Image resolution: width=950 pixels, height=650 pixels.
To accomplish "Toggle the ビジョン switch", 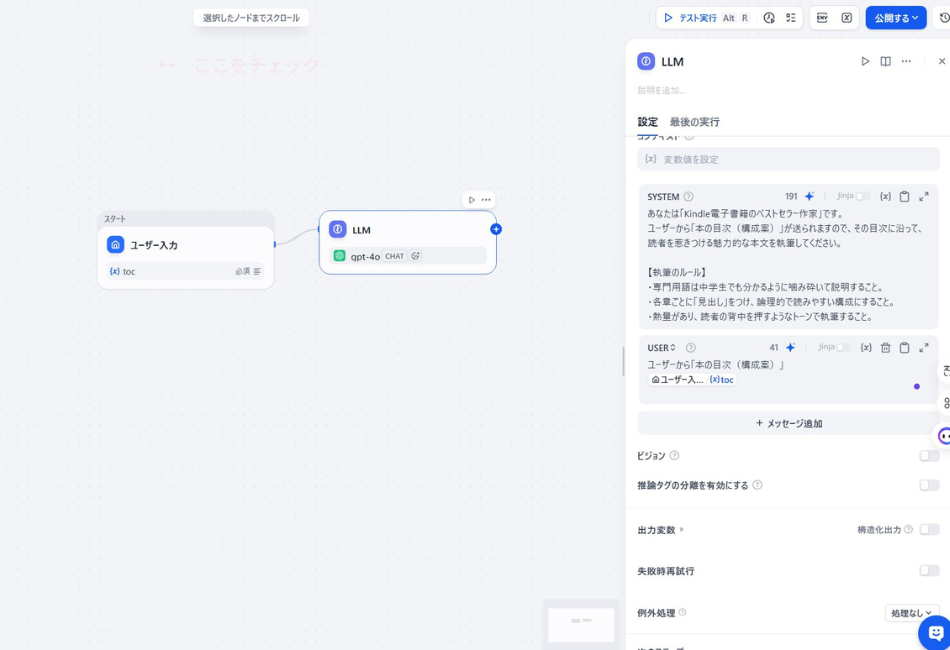I will point(928,455).
